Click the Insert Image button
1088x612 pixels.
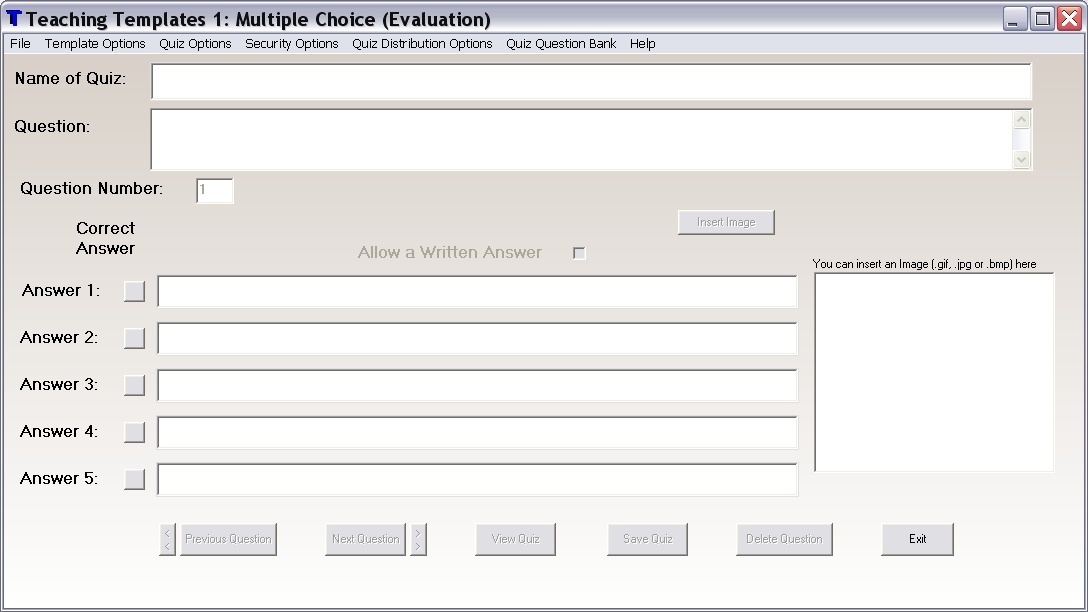pos(726,222)
